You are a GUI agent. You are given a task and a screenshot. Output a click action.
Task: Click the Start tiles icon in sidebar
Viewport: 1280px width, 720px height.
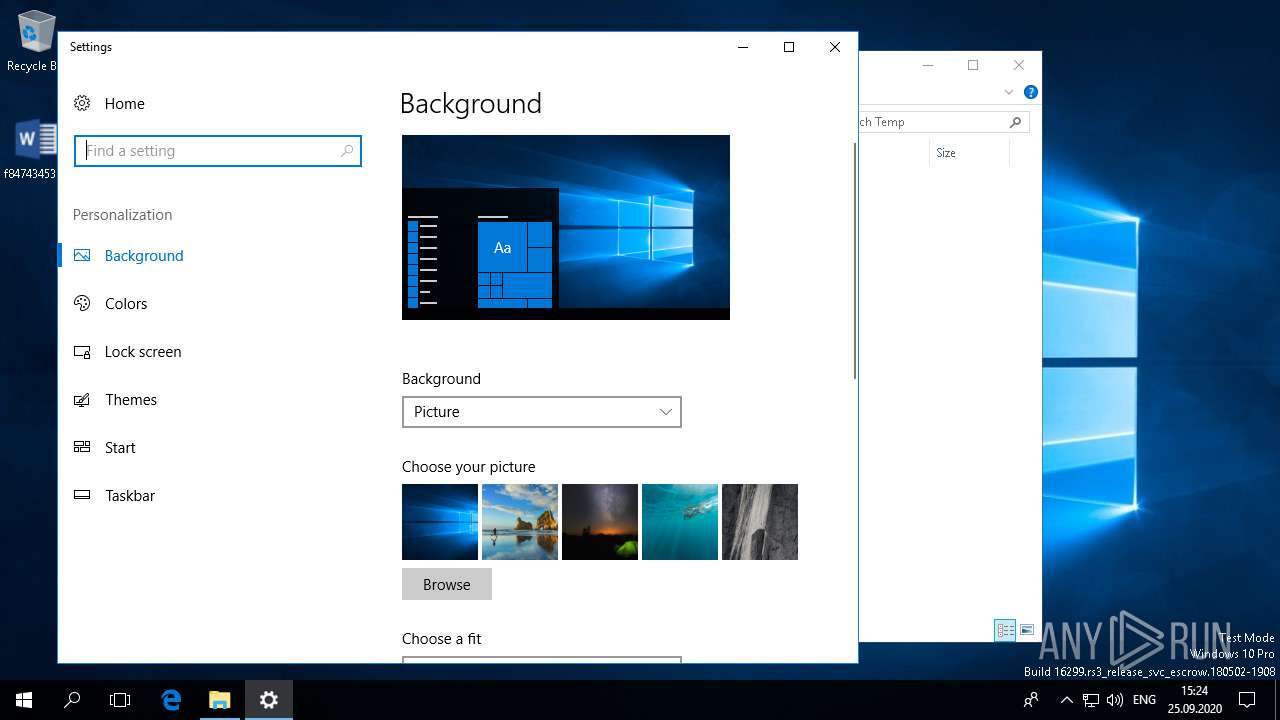82,447
